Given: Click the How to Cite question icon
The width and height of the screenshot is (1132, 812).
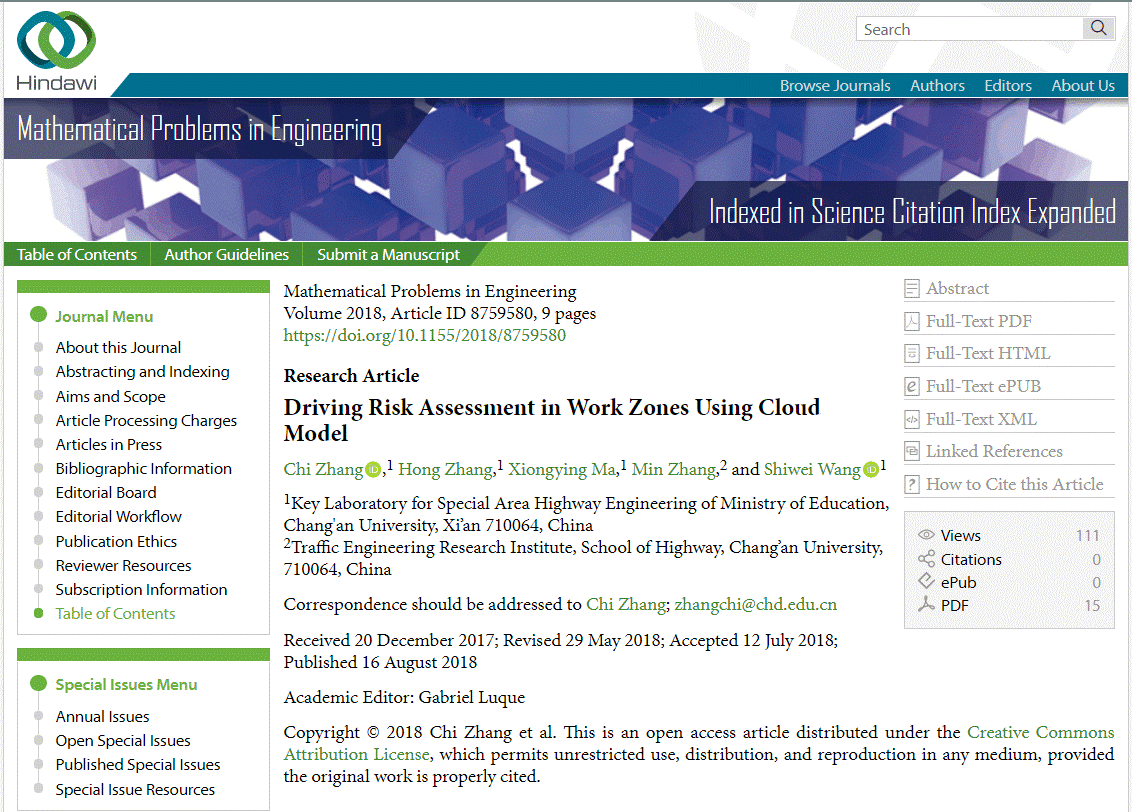Looking at the screenshot, I should tap(912, 484).
